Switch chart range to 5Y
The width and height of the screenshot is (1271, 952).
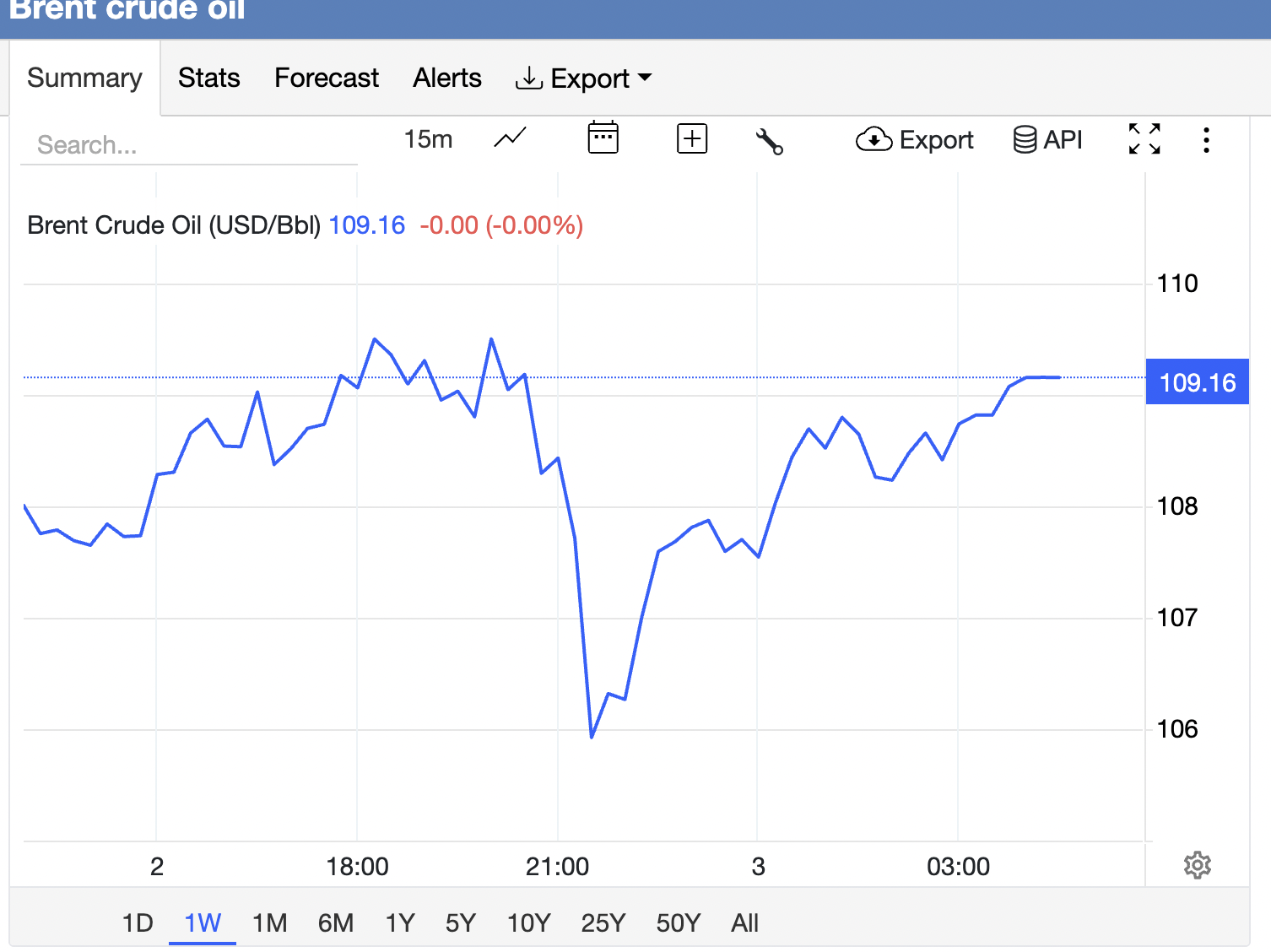[461, 922]
